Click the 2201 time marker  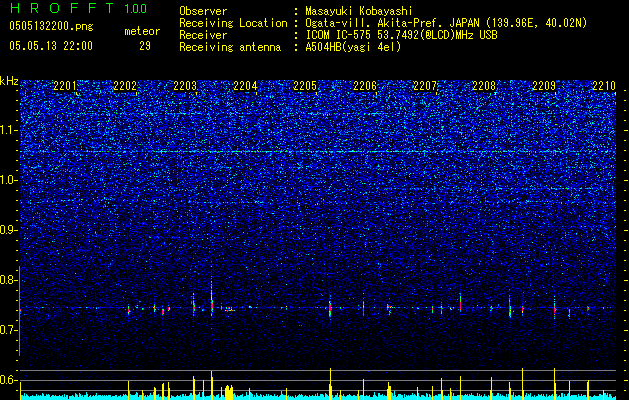point(65,85)
